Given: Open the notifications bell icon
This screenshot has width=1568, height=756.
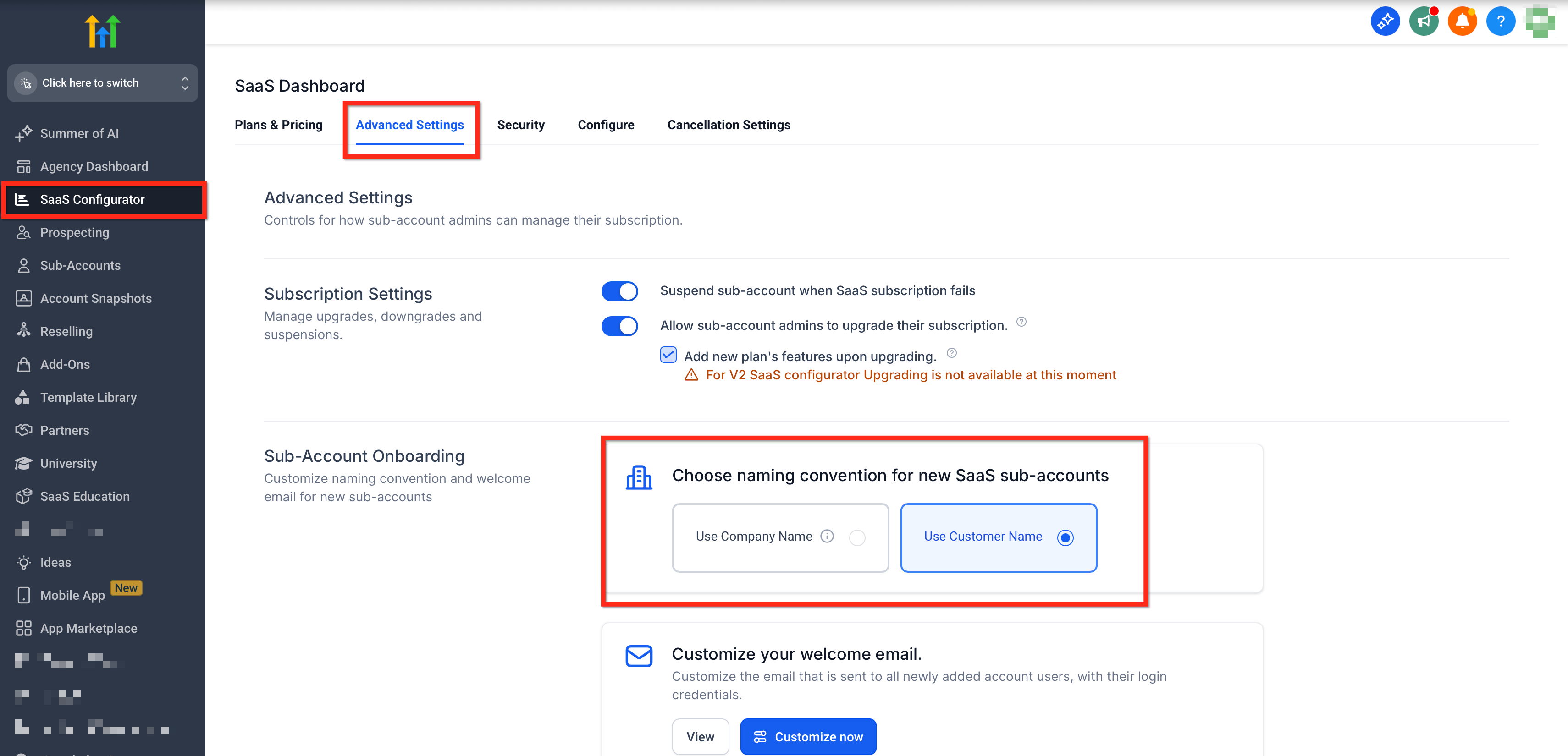Looking at the screenshot, I should (x=1462, y=22).
